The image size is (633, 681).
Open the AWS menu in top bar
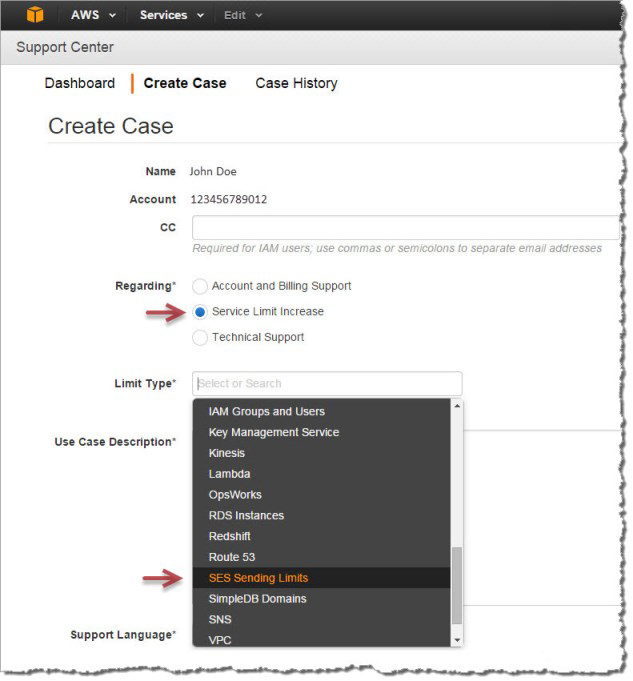click(93, 15)
